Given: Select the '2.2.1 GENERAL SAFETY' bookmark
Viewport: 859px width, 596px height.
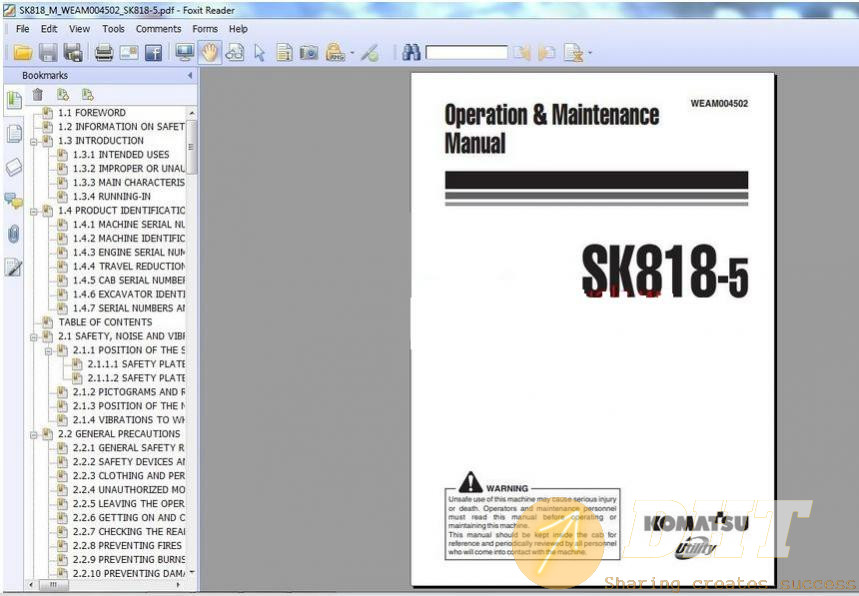Looking at the screenshot, I should (129, 448).
